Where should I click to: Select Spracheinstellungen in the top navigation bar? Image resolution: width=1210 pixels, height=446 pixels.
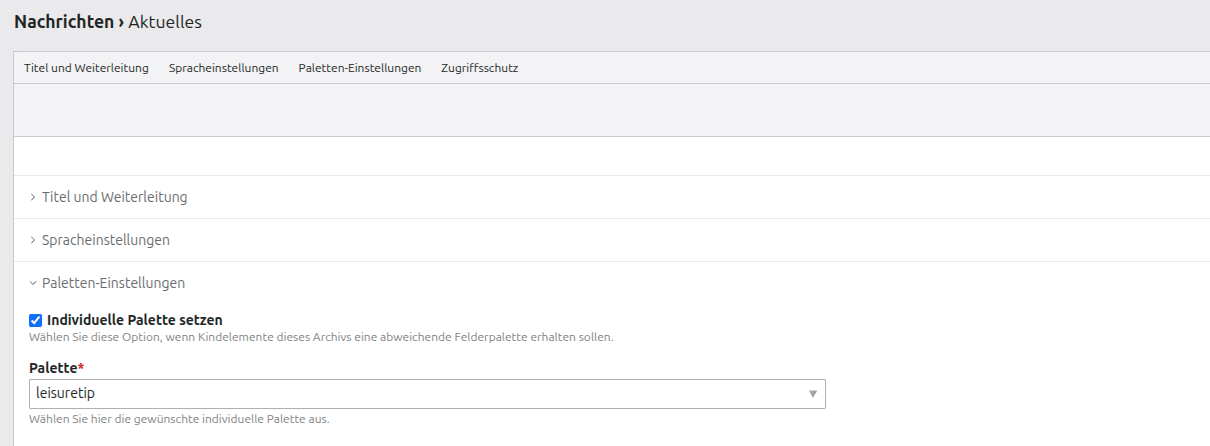click(x=223, y=68)
